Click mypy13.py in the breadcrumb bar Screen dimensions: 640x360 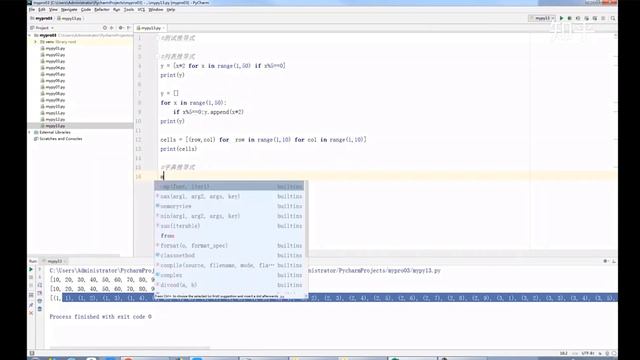coord(70,18)
